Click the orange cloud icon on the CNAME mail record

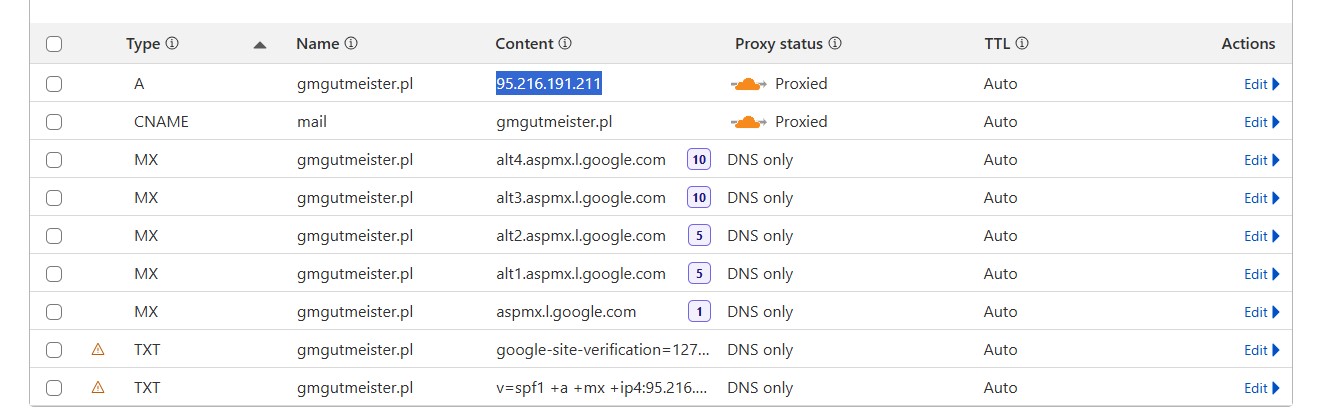pos(749,122)
